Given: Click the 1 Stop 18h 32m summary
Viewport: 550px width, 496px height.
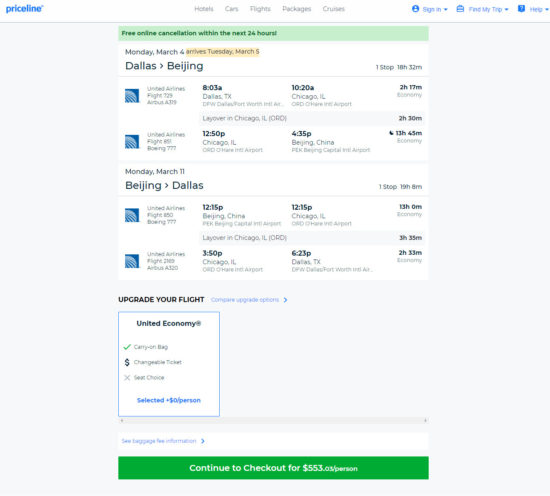Looking at the screenshot, I should coord(399,67).
